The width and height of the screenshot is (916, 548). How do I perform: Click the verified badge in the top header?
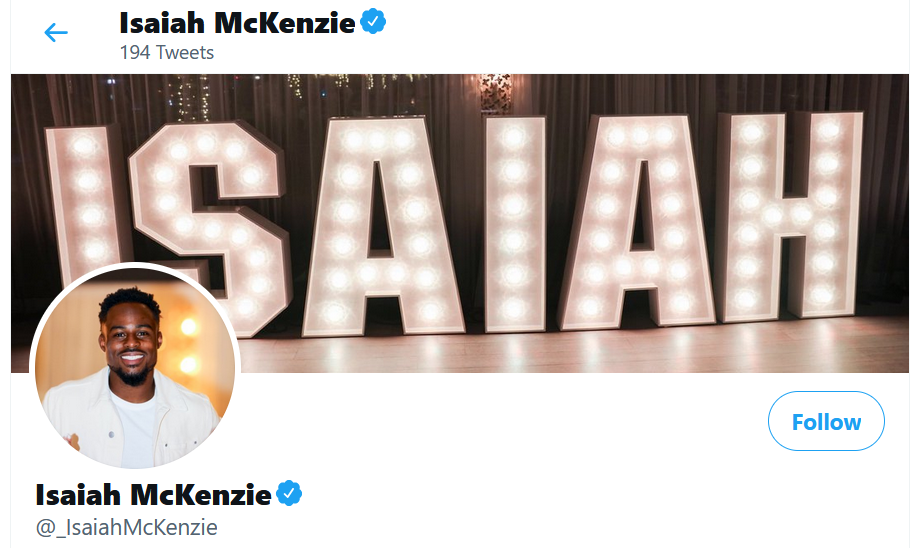tap(373, 22)
